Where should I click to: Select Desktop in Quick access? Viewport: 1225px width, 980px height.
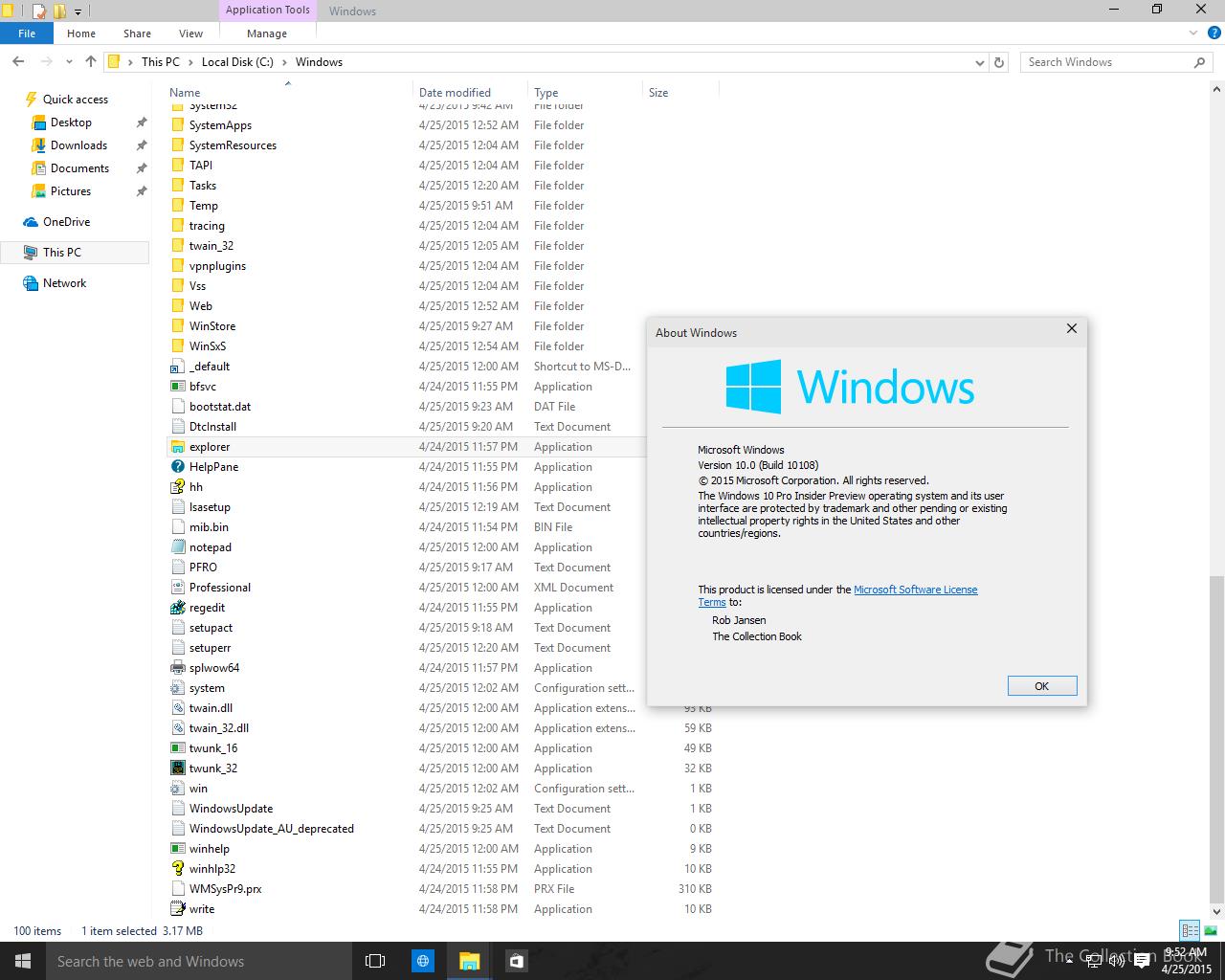point(71,122)
